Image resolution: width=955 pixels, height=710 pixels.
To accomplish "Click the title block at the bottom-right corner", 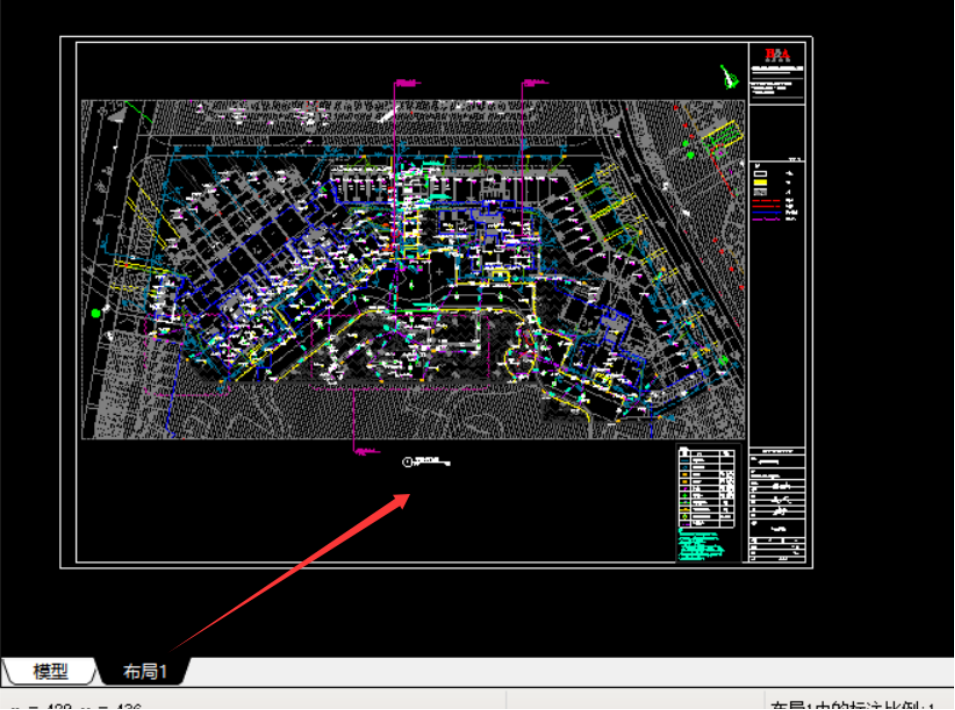I will tap(776, 504).
